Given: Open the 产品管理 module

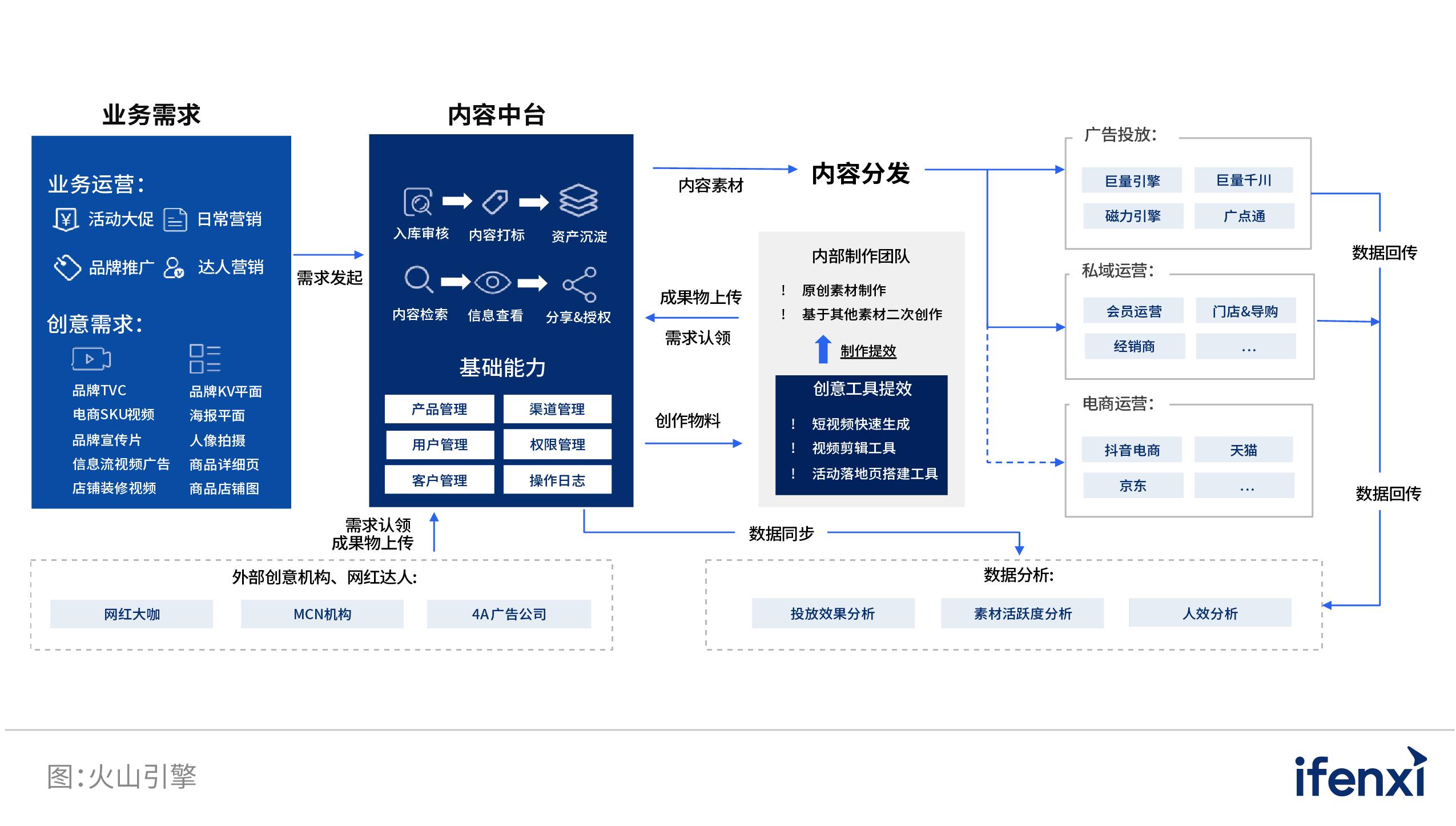Looking at the screenshot, I should pyautogui.click(x=440, y=409).
